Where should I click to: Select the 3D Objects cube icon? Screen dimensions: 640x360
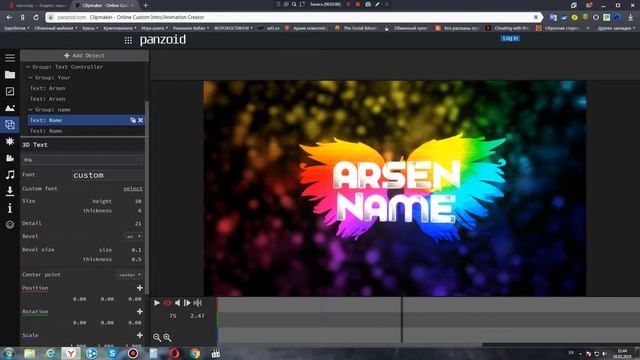coord(10,124)
